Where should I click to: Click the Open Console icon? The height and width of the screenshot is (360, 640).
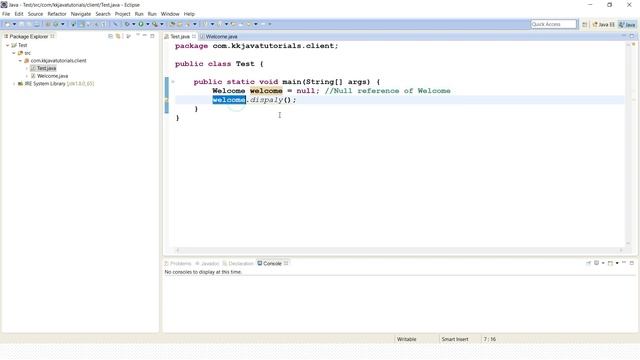(x=610, y=263)
